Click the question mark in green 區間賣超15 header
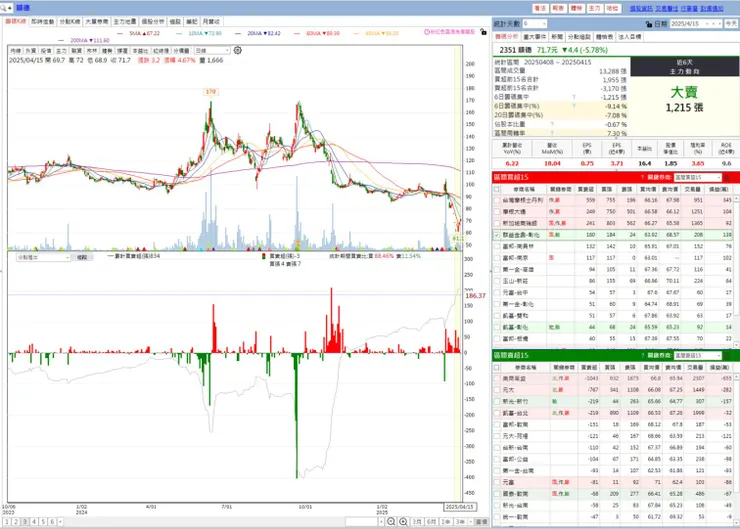The width and height of the screenshot is (740, 529). 642,355
